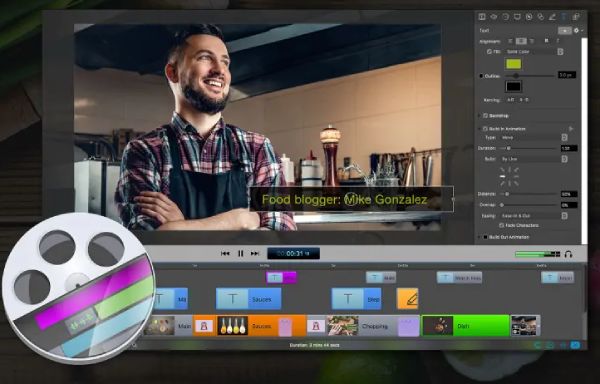Open the Audio properties inspector tab
The image size is (600, 384).
coord(494,17)
